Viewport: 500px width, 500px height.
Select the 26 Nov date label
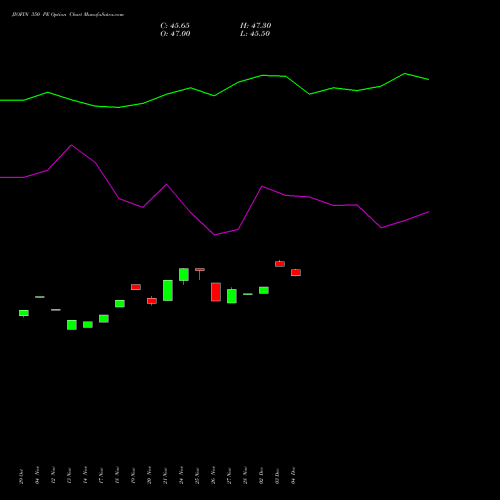(x=213, y=475)
